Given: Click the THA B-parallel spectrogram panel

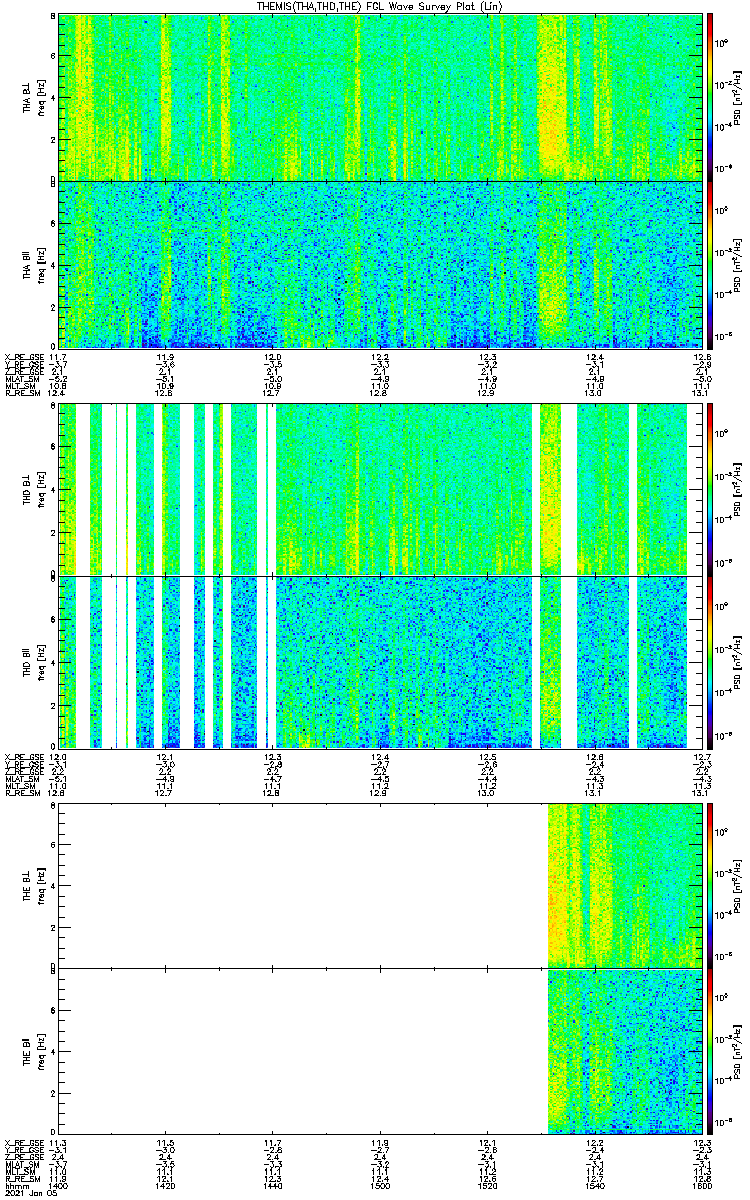Looking at the screenshot, I should pyautogui.click(x=380, y=264).
